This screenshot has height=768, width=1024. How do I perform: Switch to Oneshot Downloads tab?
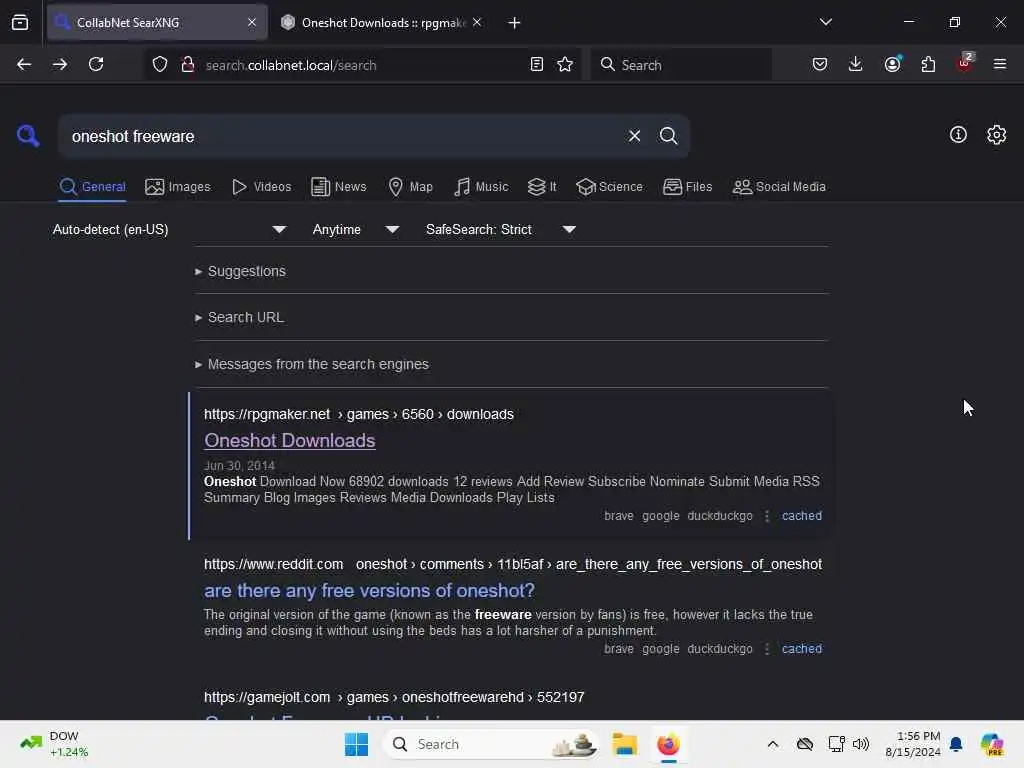381,23
